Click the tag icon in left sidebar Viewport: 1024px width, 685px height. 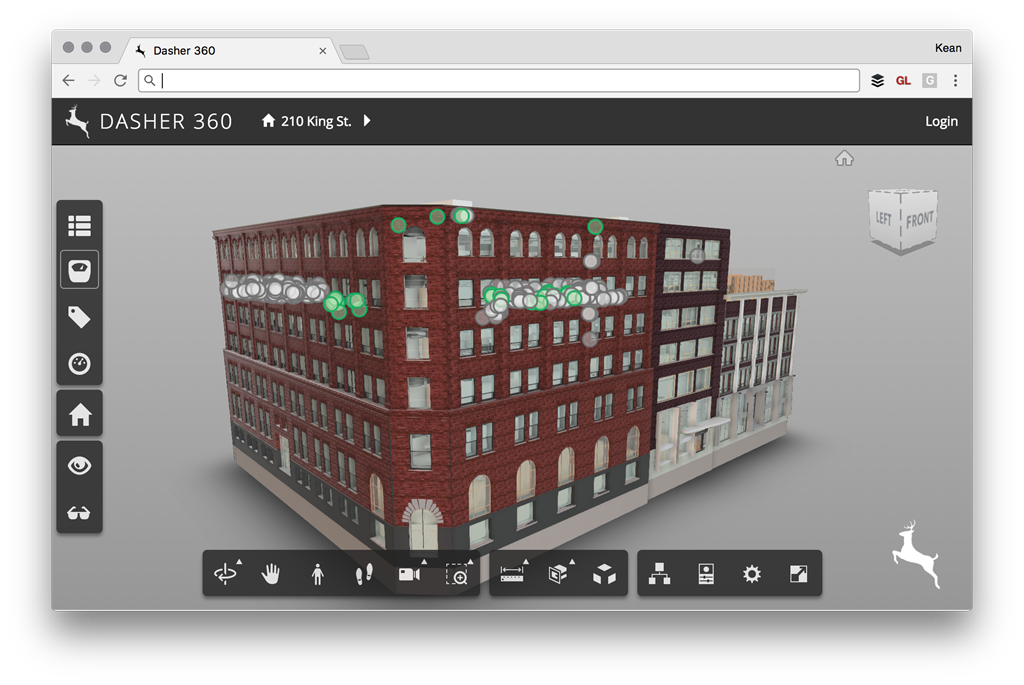click(79, 317)
